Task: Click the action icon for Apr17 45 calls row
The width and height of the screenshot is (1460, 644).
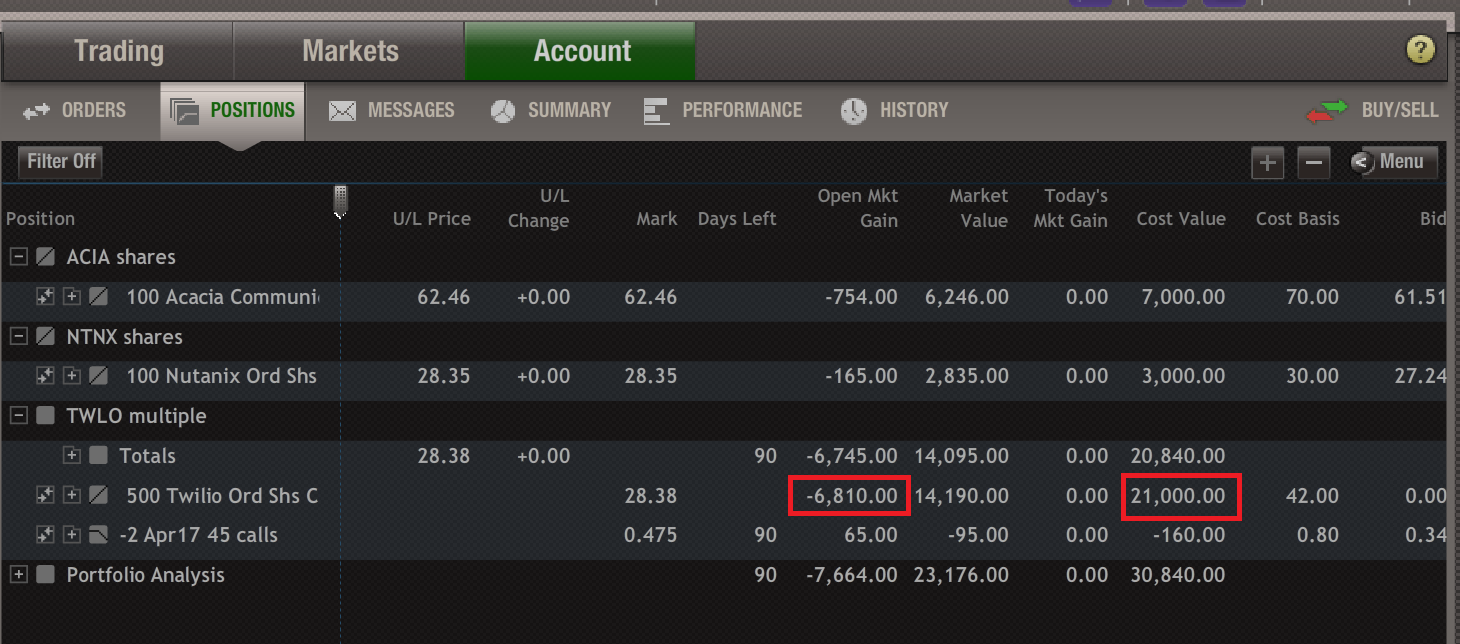Action: [x=44, y=535]
